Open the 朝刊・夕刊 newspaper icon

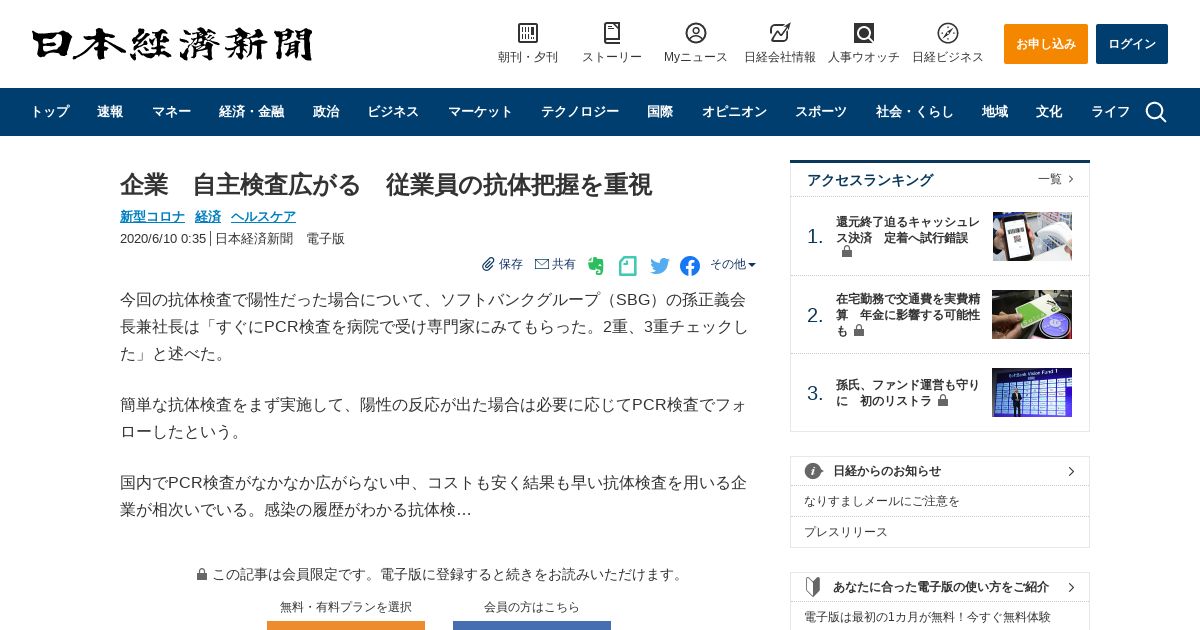[528, 33]
